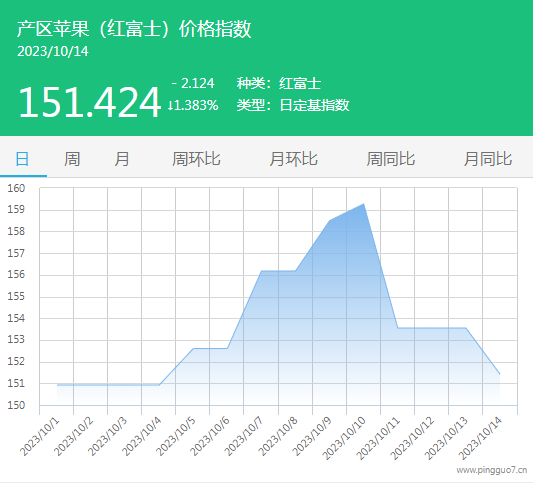The width and height of the screenshot is (533, 483).
Task: Select the 日 daily tab
Action: pyautogui.click(x=22, y=159)
